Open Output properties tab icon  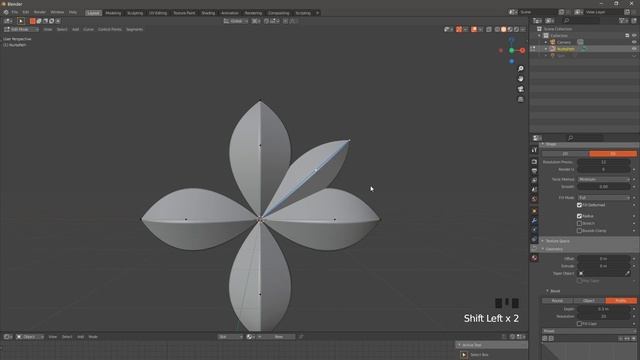534,171
